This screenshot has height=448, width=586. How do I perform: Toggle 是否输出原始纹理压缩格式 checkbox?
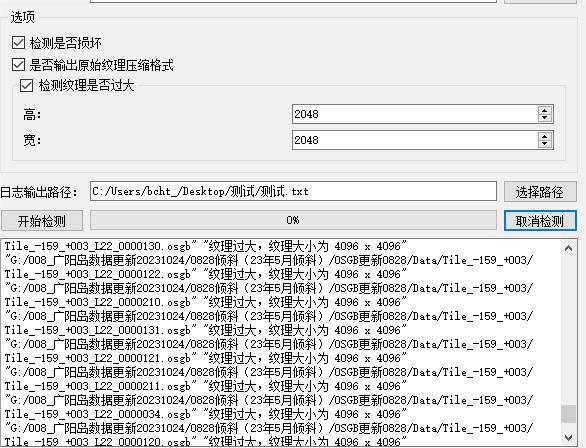(x=18, y=65)
